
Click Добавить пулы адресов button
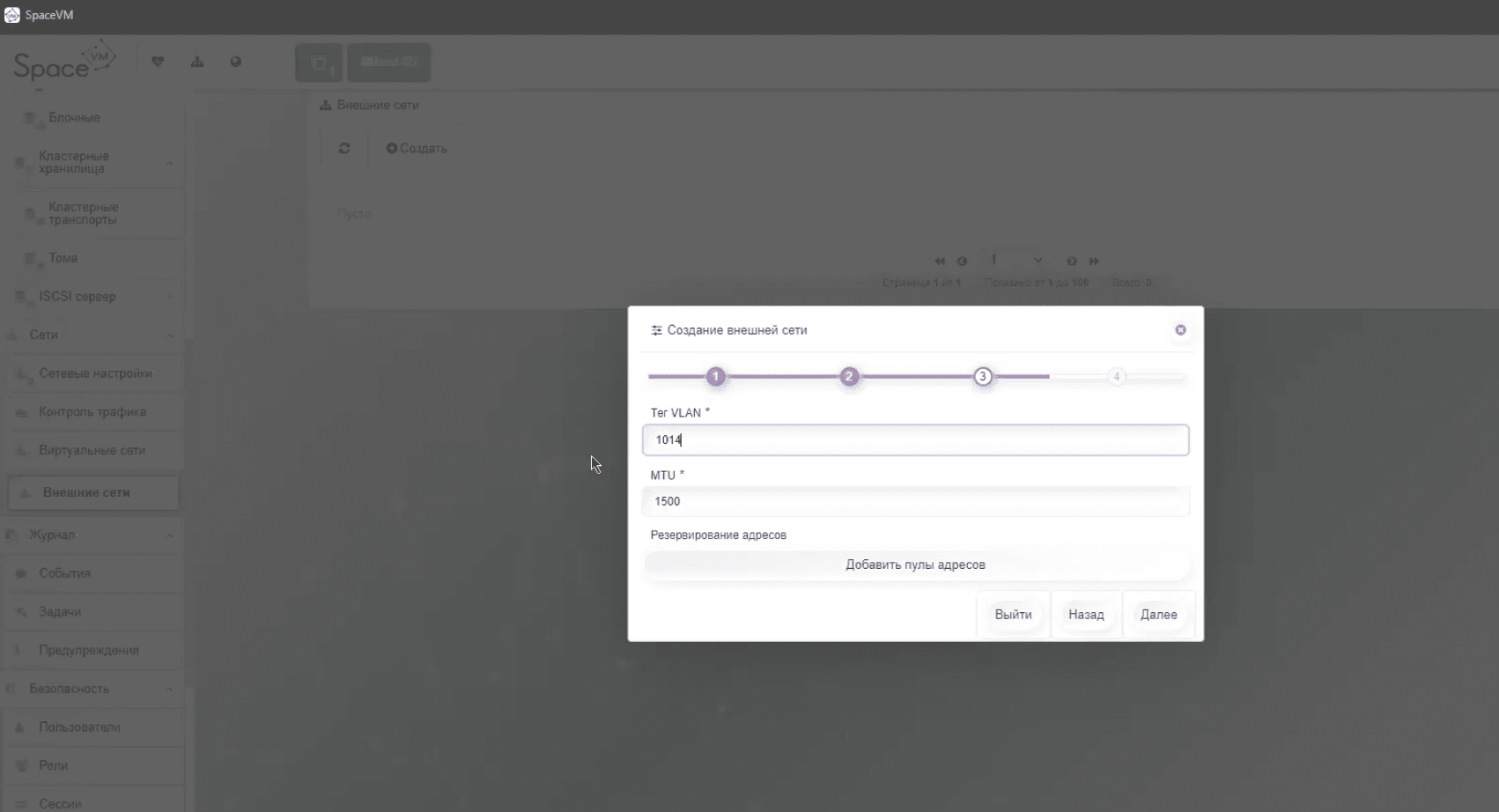(915, 565)
